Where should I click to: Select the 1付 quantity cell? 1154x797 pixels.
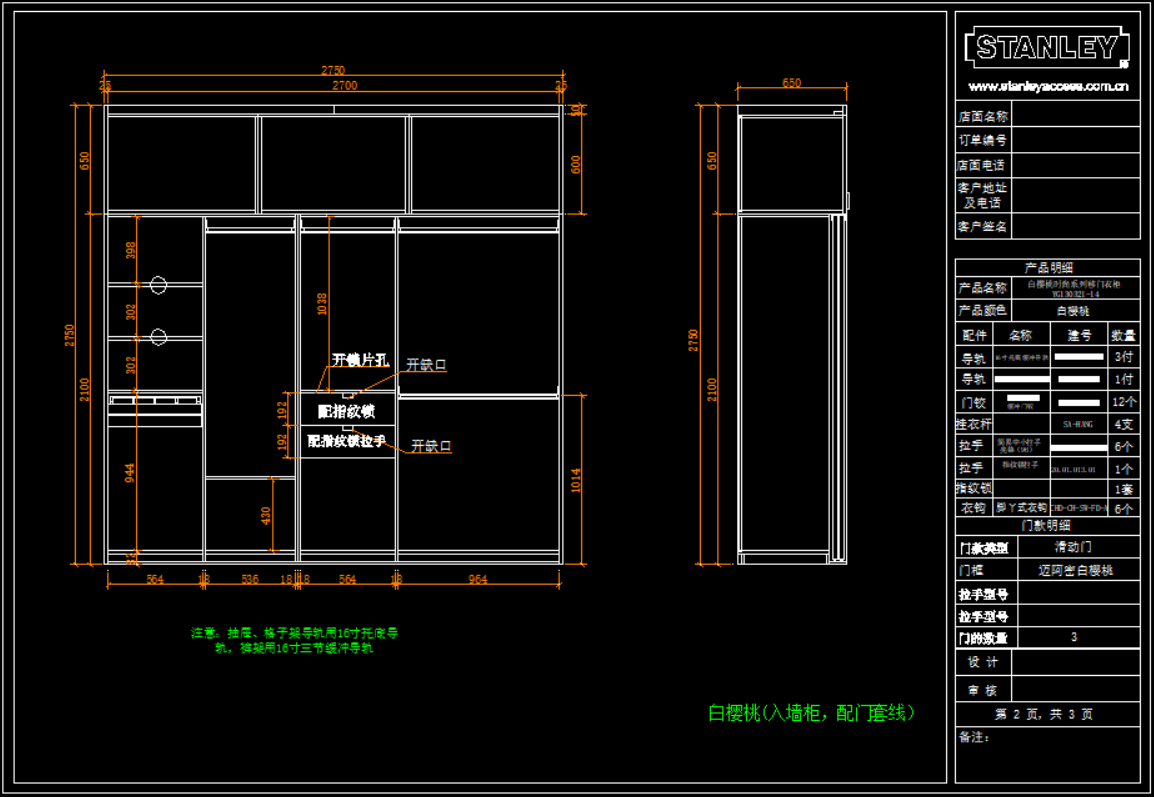[x=1124, y=379]
